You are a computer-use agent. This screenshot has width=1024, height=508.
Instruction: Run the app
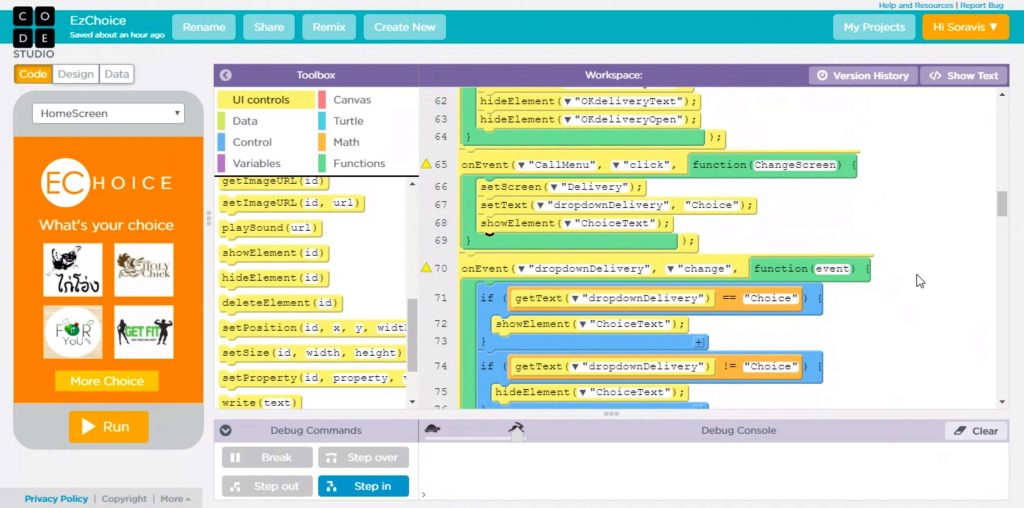pos(108,427)
